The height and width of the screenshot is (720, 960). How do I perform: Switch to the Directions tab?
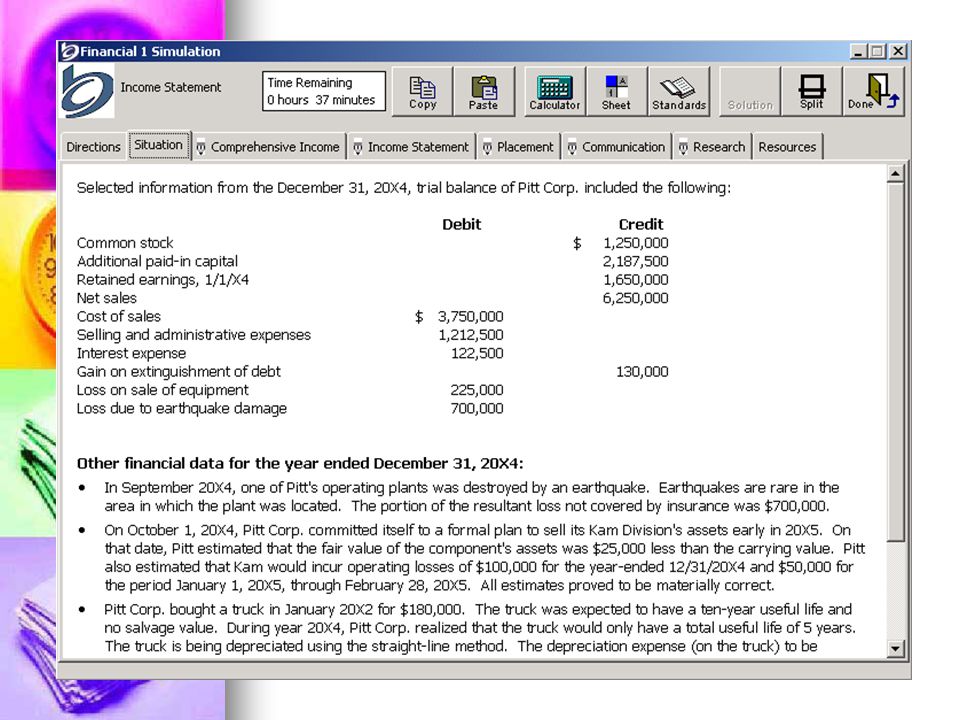pyautogui.click(x=94, y=147)
